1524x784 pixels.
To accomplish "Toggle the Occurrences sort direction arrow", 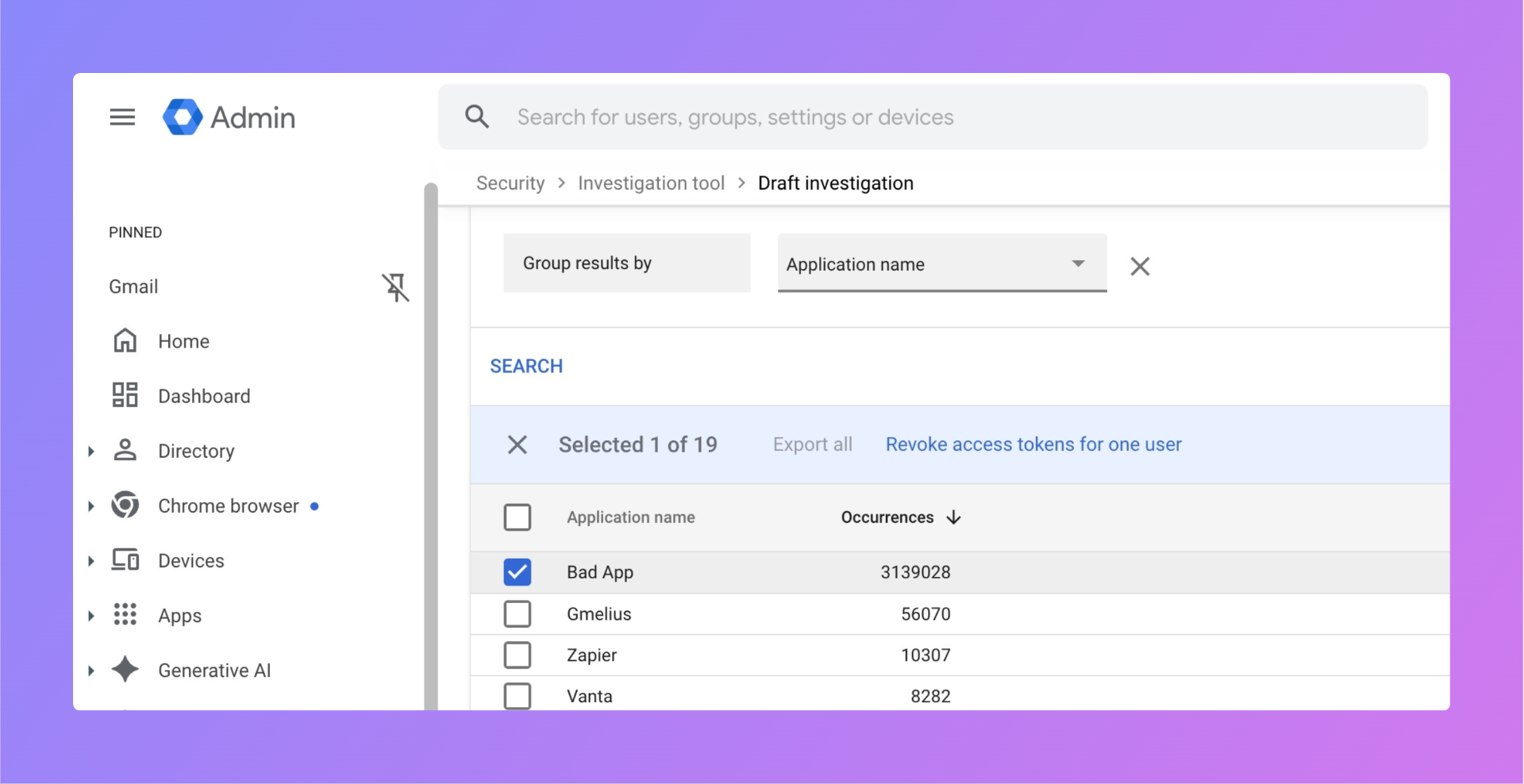I will click(x=953, y=517).
